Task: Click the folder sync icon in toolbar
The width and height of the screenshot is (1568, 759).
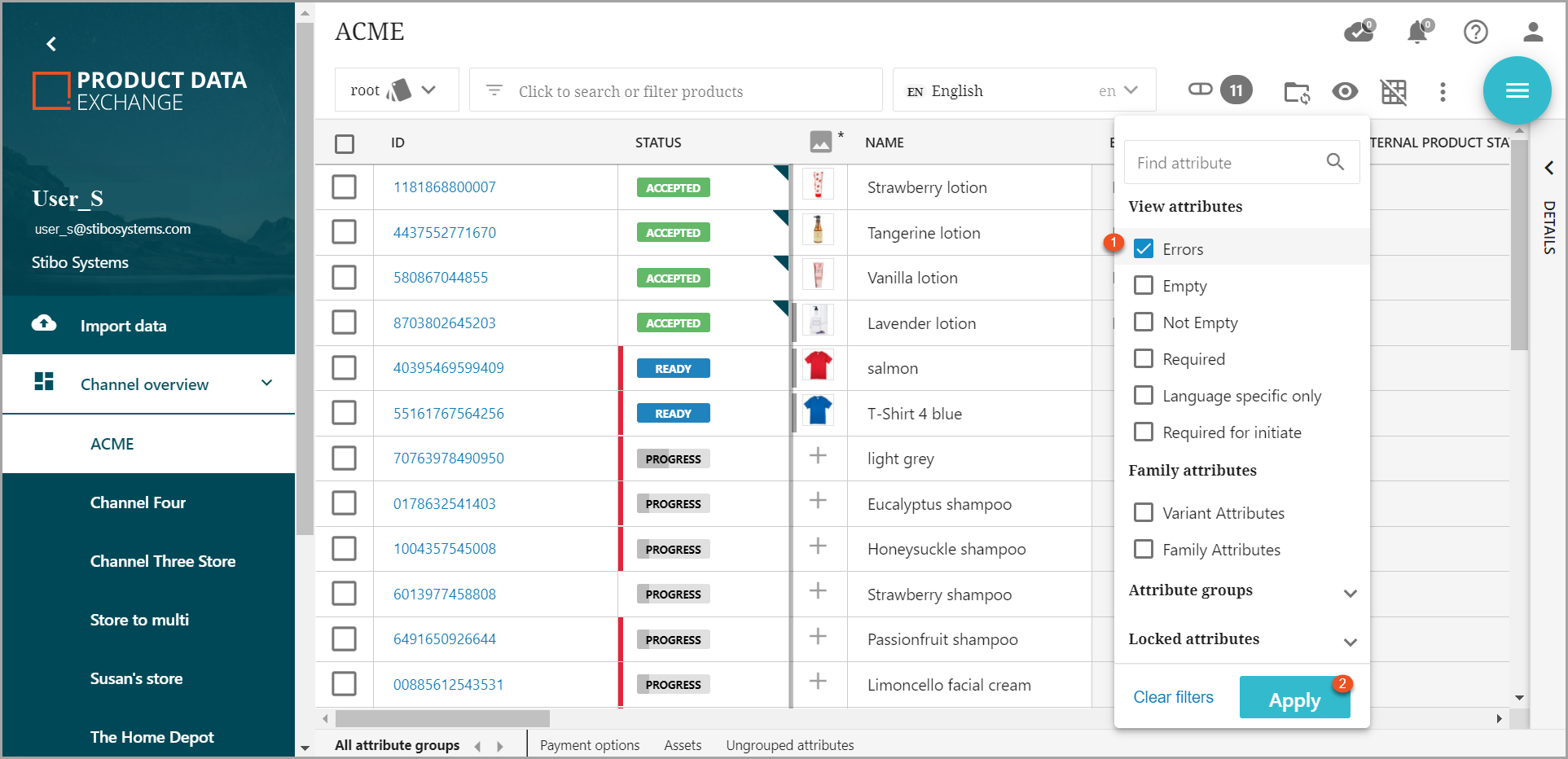Action: pos(1297,92)
